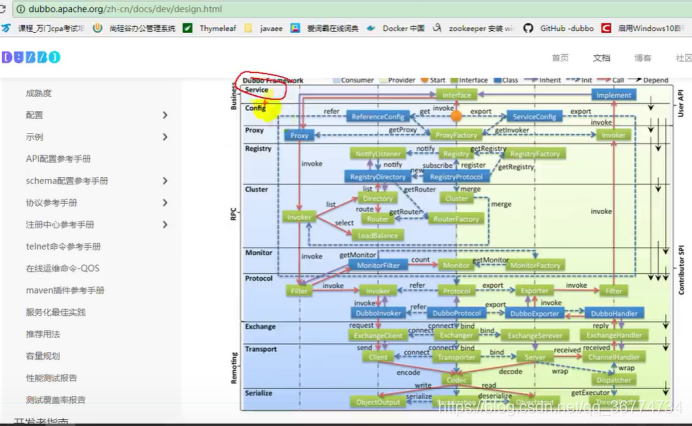Click the browser reload icon

tap(2, 9)
